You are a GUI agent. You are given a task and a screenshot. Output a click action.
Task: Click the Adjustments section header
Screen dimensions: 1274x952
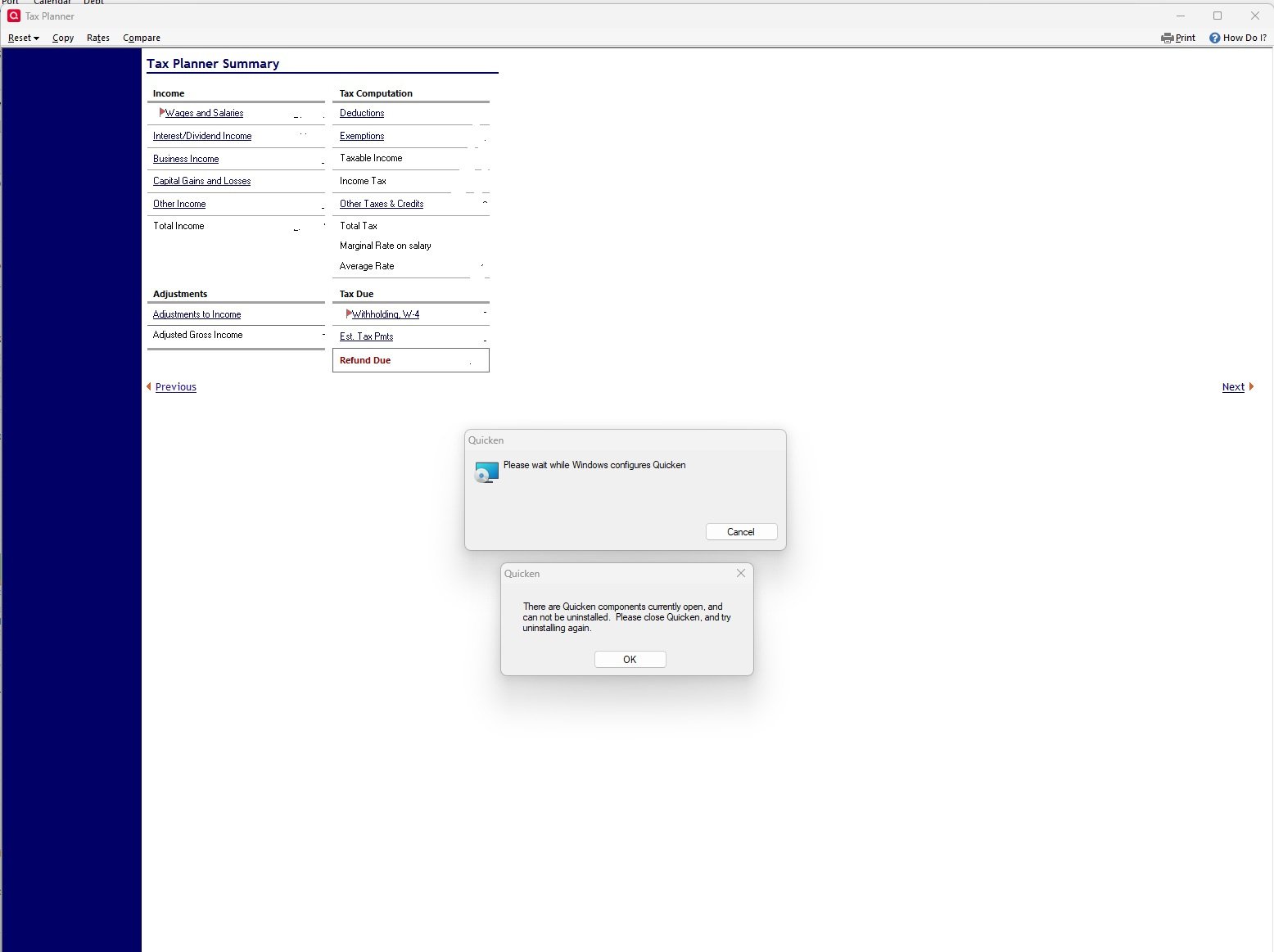pos(180,294)
